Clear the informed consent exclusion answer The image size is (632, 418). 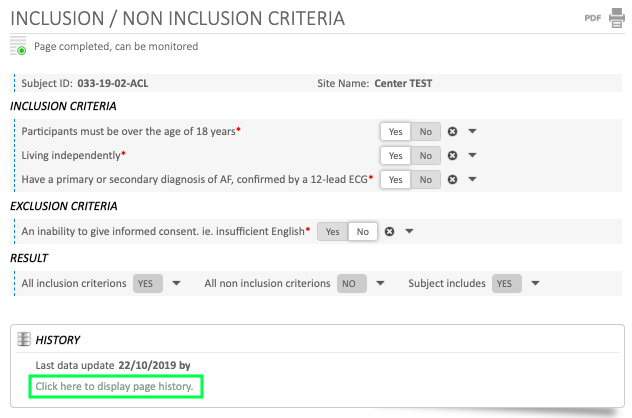(x=390, y=231)
